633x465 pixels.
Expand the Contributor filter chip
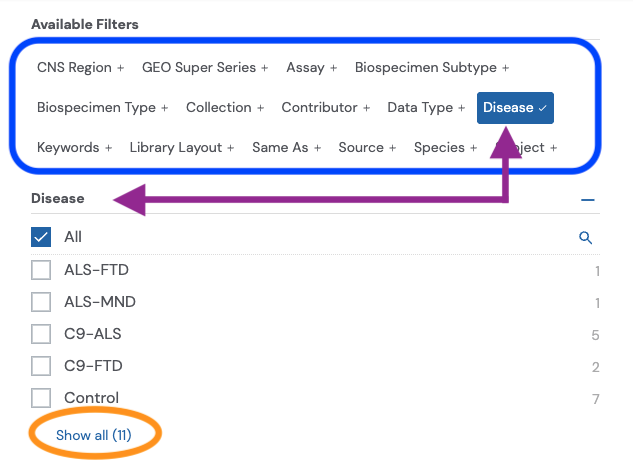pos(326,107)
